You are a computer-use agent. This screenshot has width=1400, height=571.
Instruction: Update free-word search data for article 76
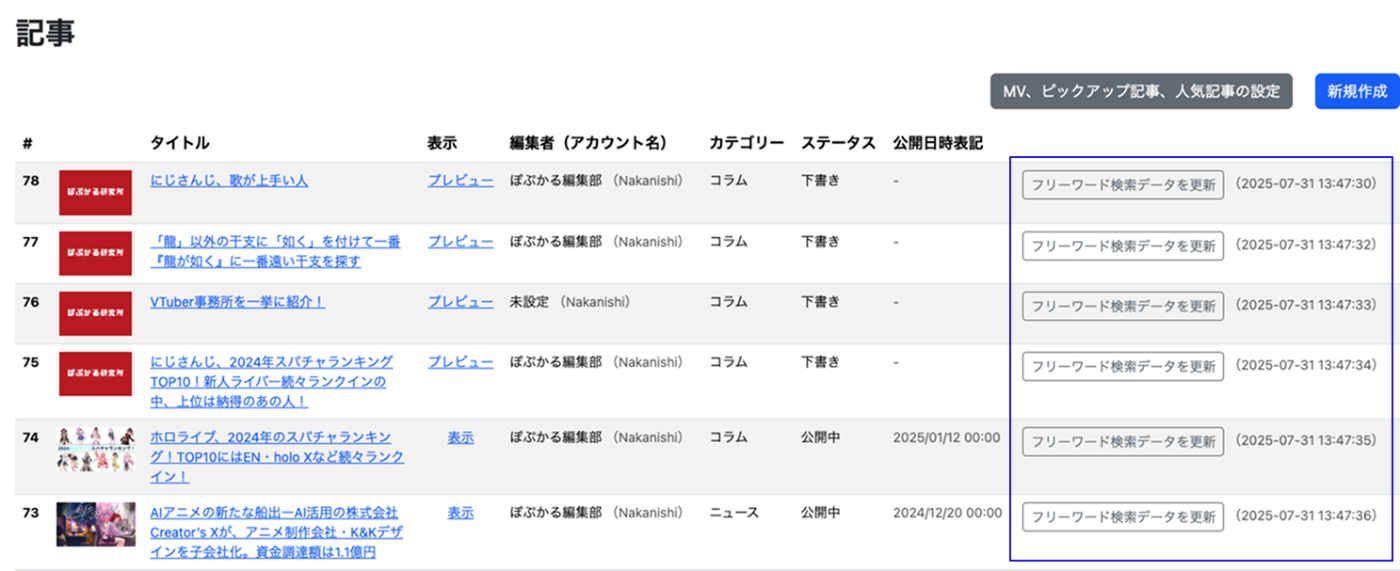pyautogui.click(x=1123, y=306)
